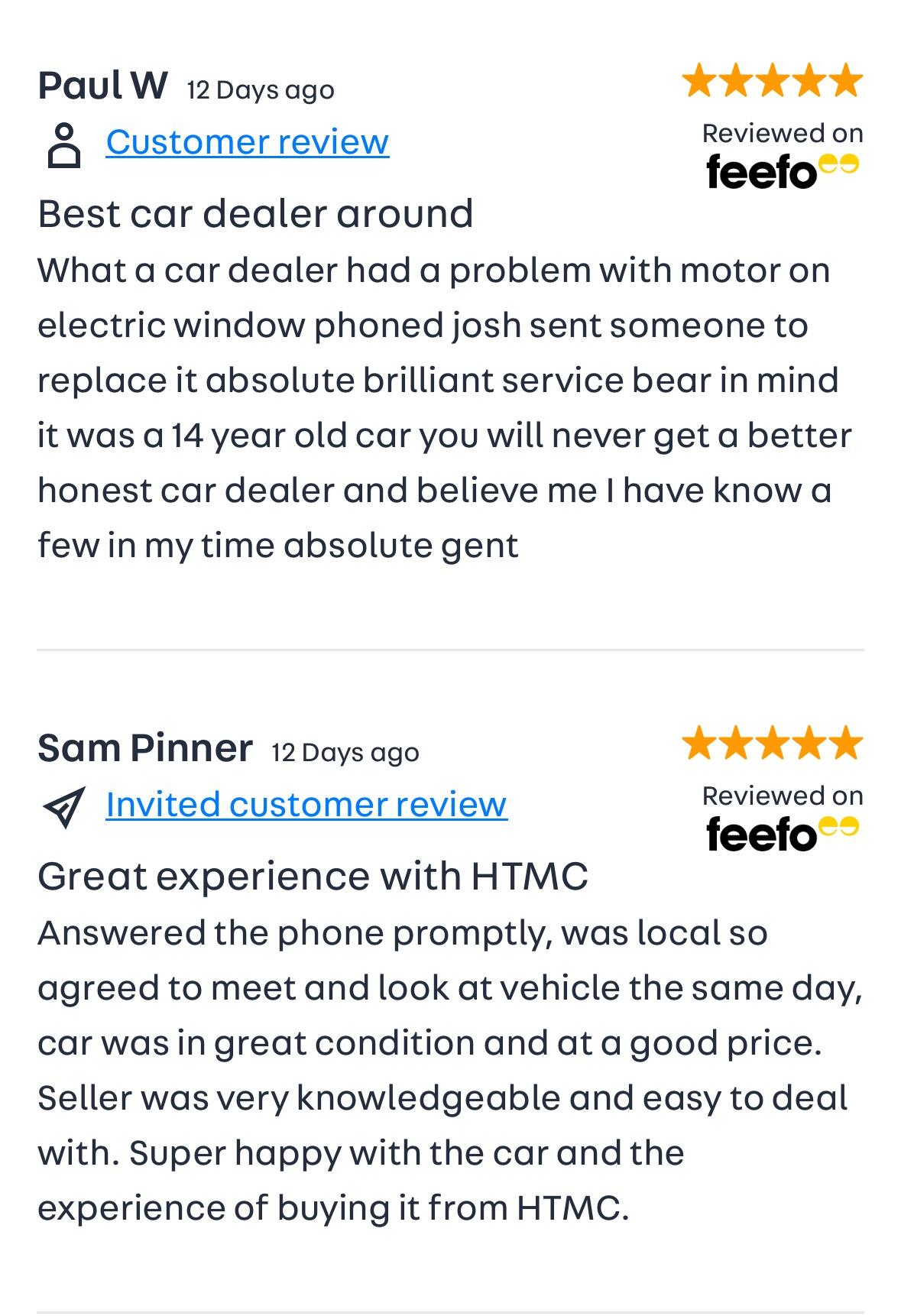901x1316 pixels.
Task: Click the feefo logo in Paul W's review
Action: (x=782, y=171)
